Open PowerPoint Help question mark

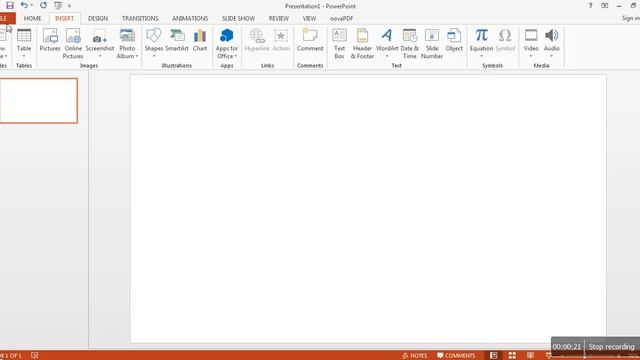coord(590,6)
